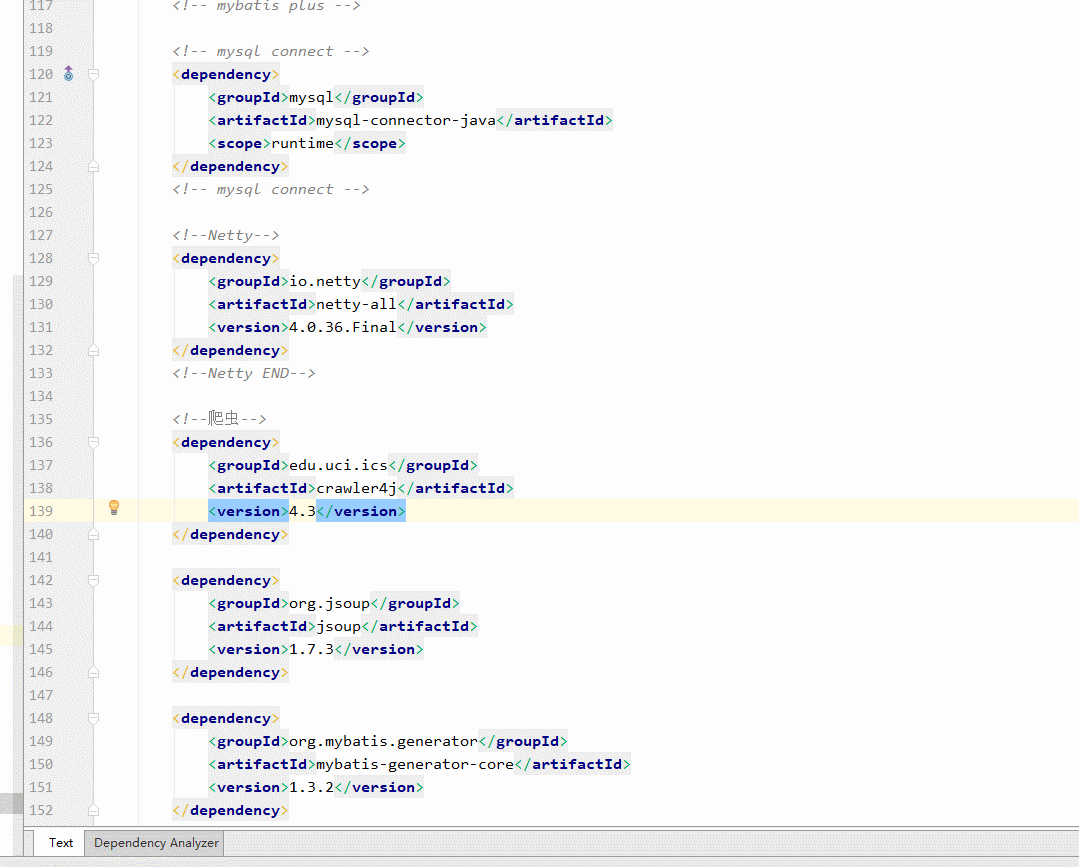The height and width of the screenshot is (867, 1079).
Task: Click the mysql connect comment on line 119
Action: coord(270,51)
